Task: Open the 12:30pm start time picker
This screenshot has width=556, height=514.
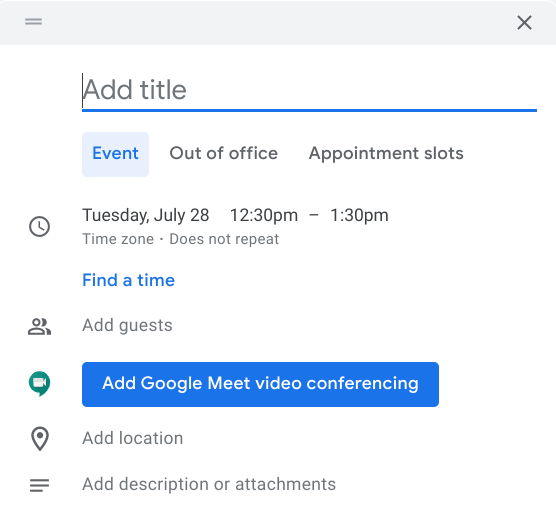Action: pos(264,215)
